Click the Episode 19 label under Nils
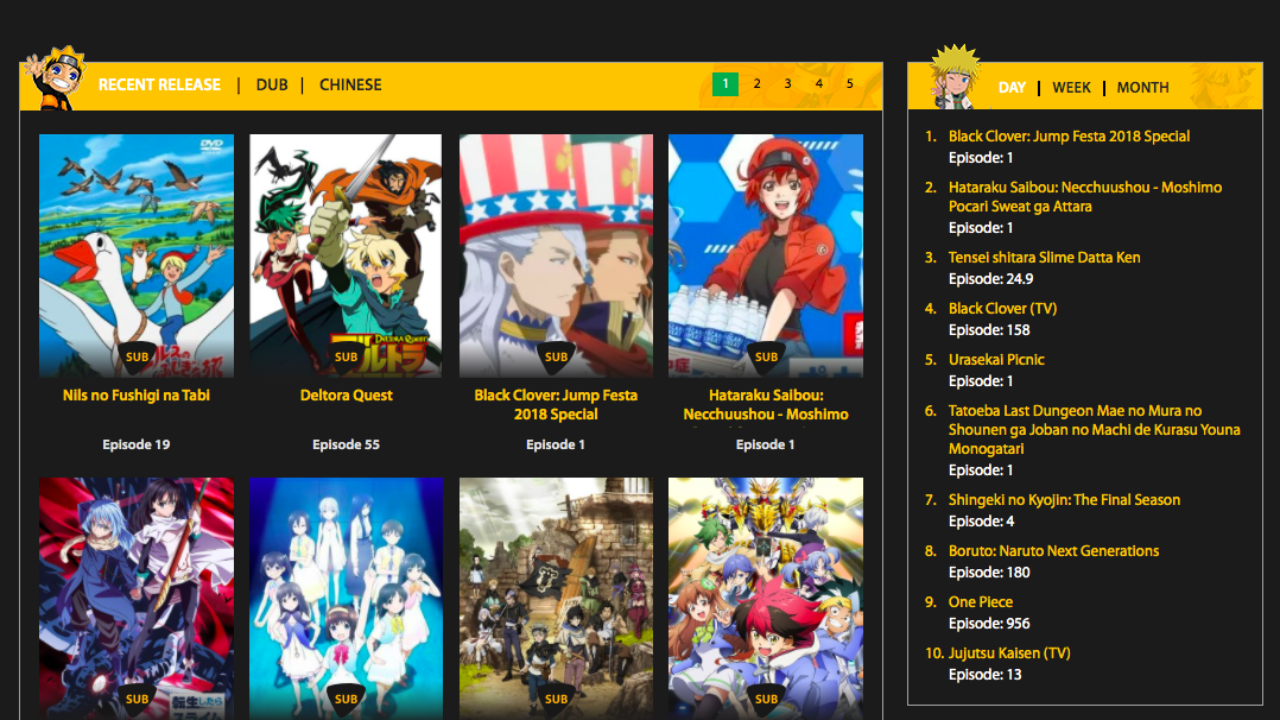 [136, 445]
